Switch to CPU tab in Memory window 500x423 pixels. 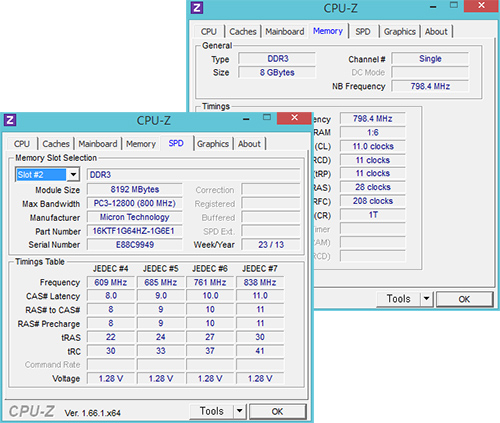(x=209, y=31)
